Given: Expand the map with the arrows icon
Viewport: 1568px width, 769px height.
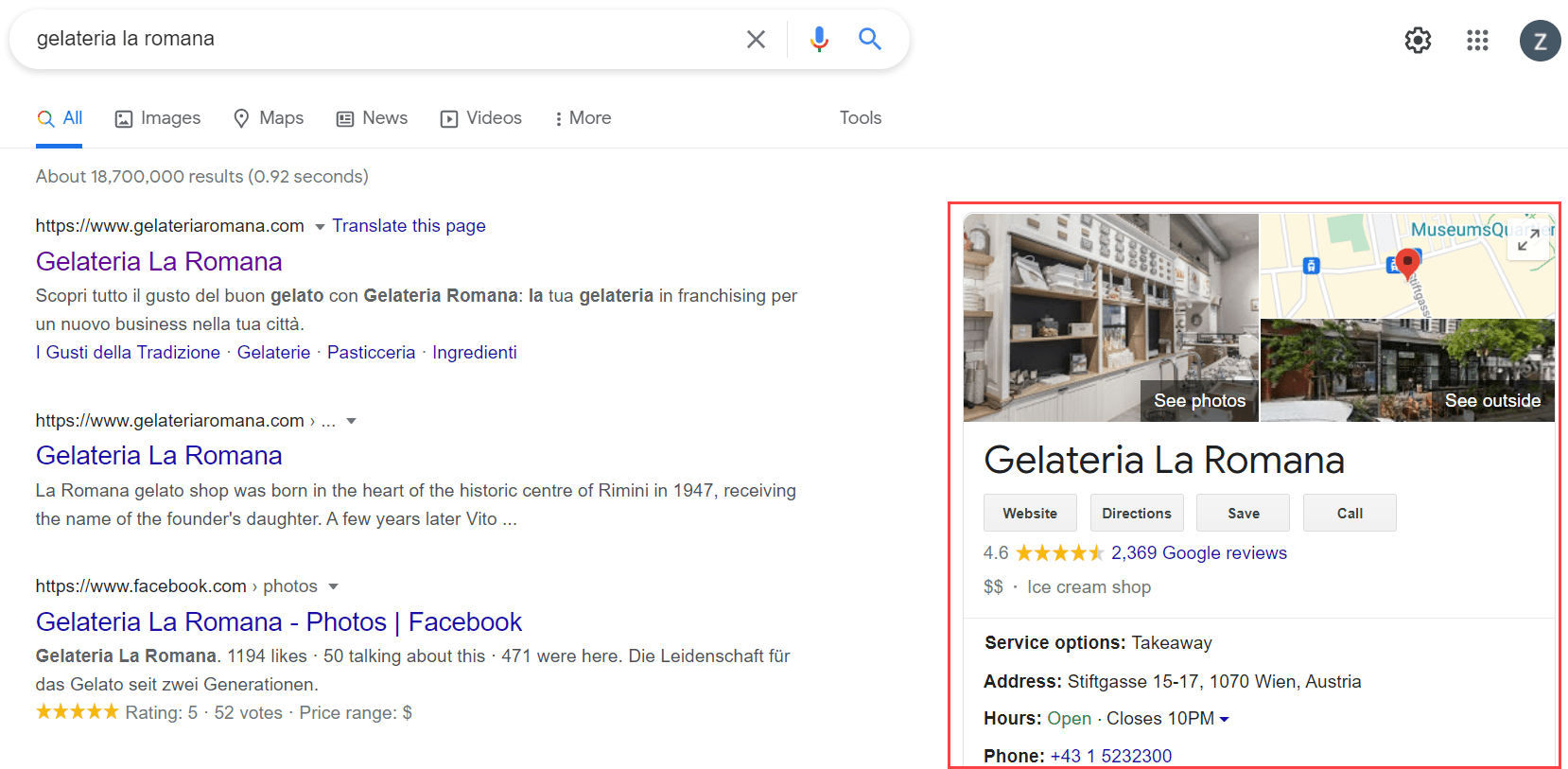Looking at the screenshot, I should pyautogui.click(x=1528, y=239).
